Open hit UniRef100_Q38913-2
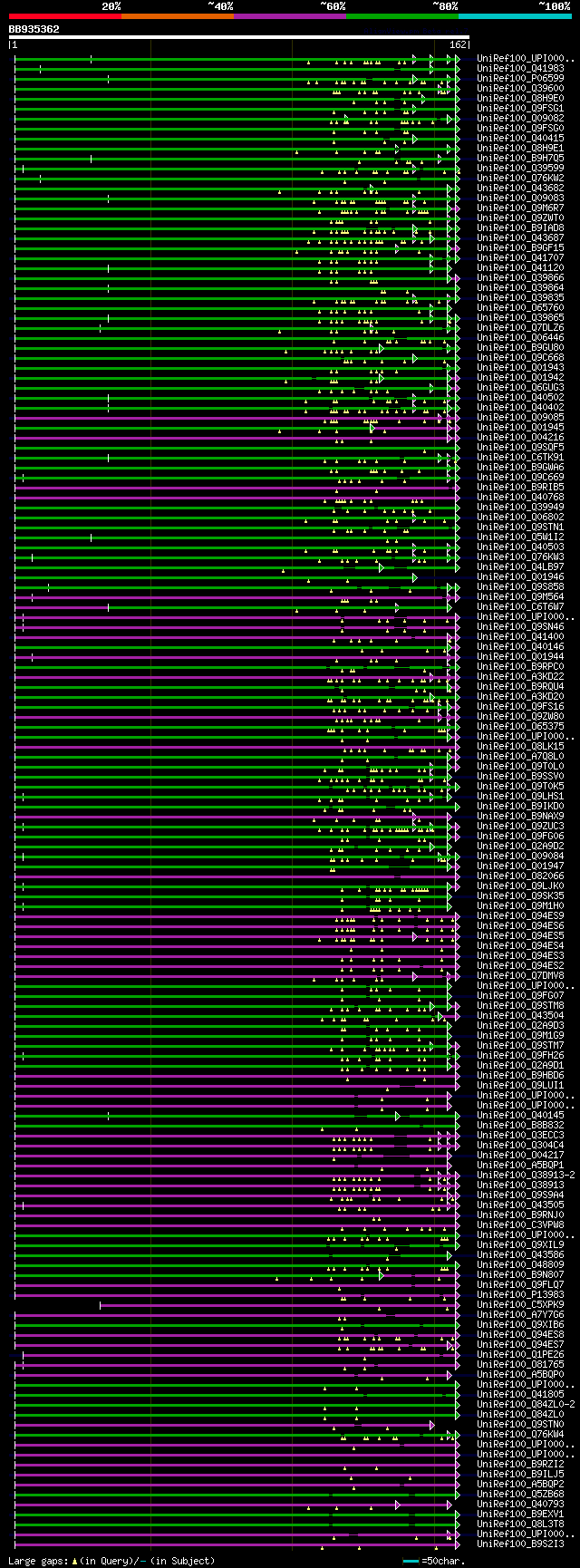The image size is (580, 1568). pyautogui.click(x=526, y=1175)
